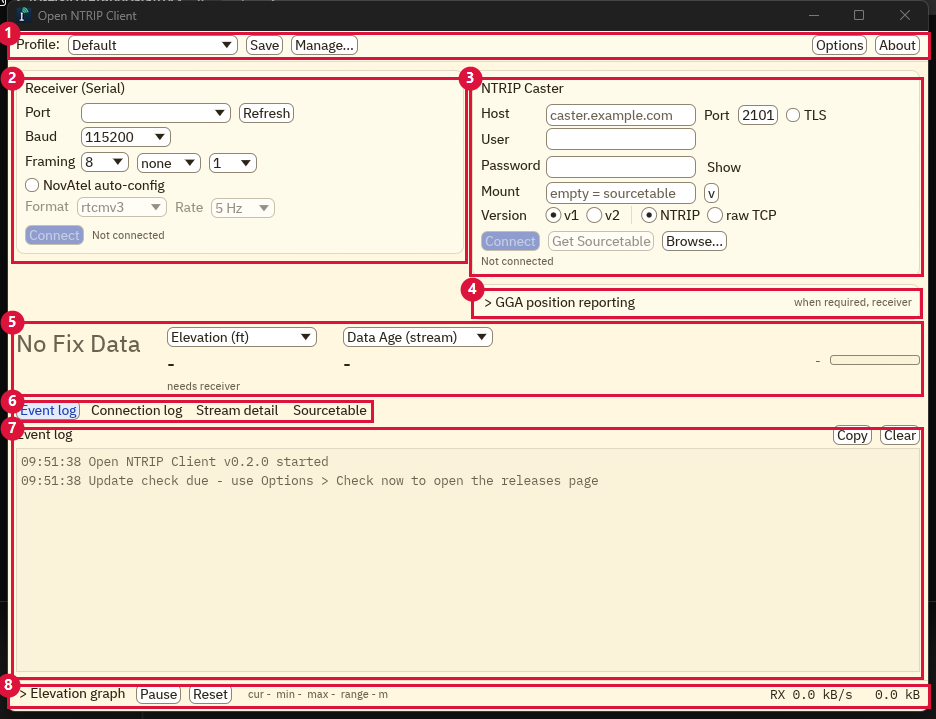Click the caster Port field 2101
Image resolution: width=936 pixels, height=719 pixels.
[758, 115]
